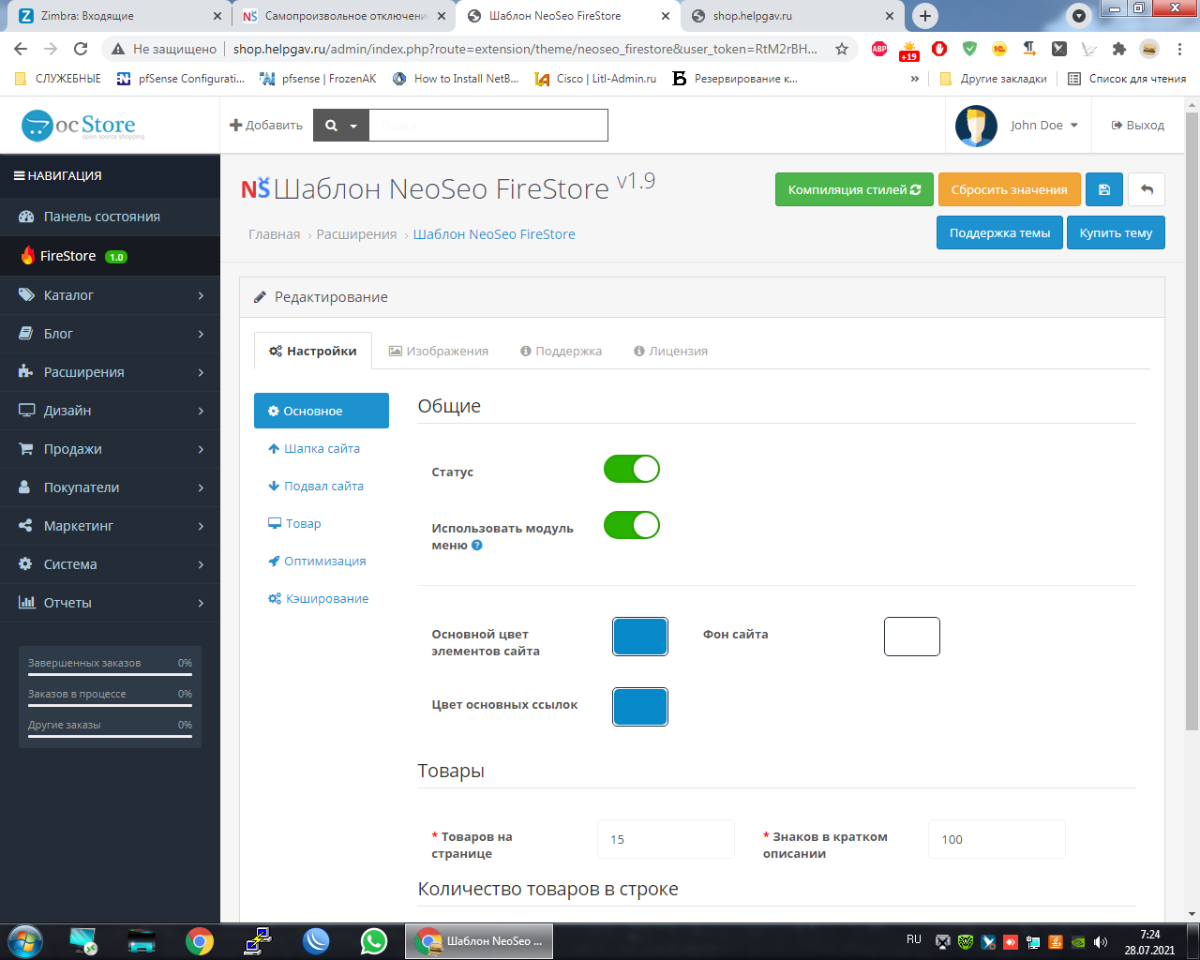Image resolution: width=1200 pixels, height=960 pixels.
Task: Reload the page with the browser refresh icon
Action: point(81,48)
